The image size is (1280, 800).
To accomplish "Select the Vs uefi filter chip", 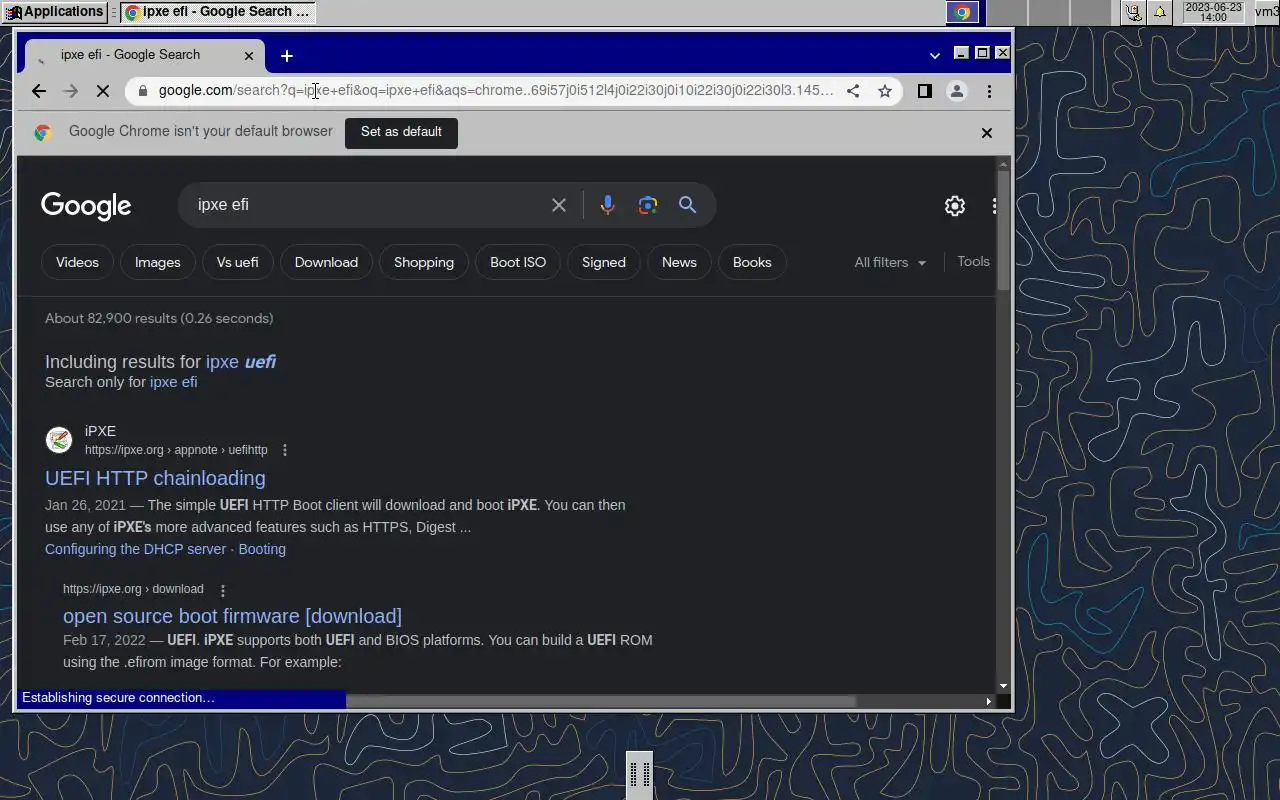I will pyautogui.click(x=237, y=262).
